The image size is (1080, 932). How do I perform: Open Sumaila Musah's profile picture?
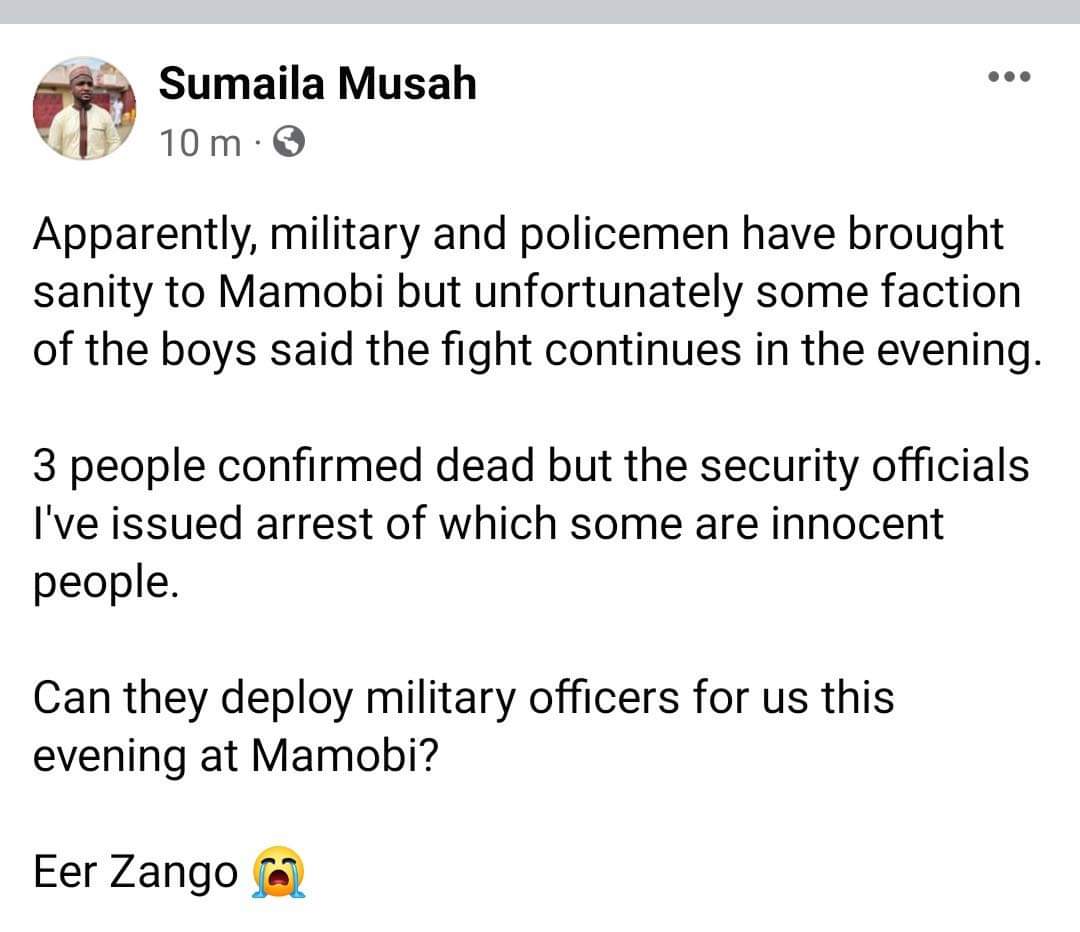(x=84, y=109)
